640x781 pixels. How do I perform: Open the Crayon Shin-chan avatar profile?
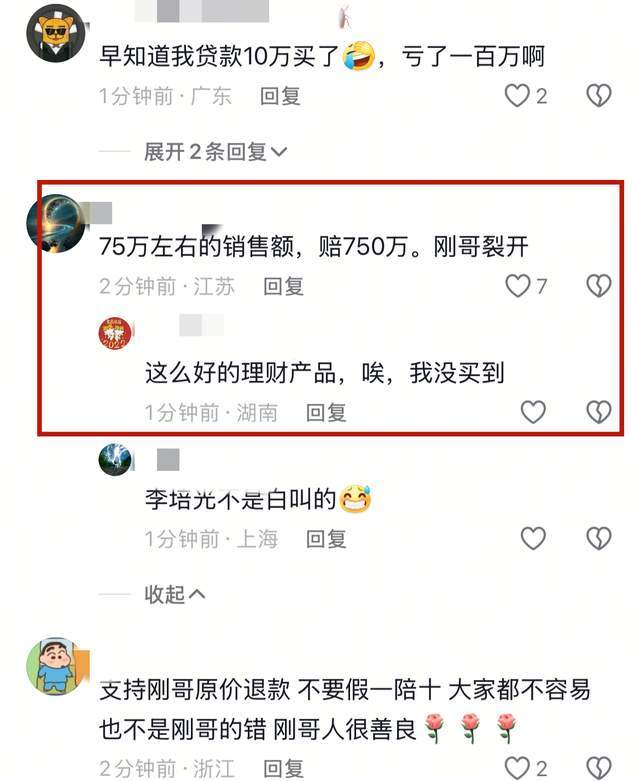[56, 666]
